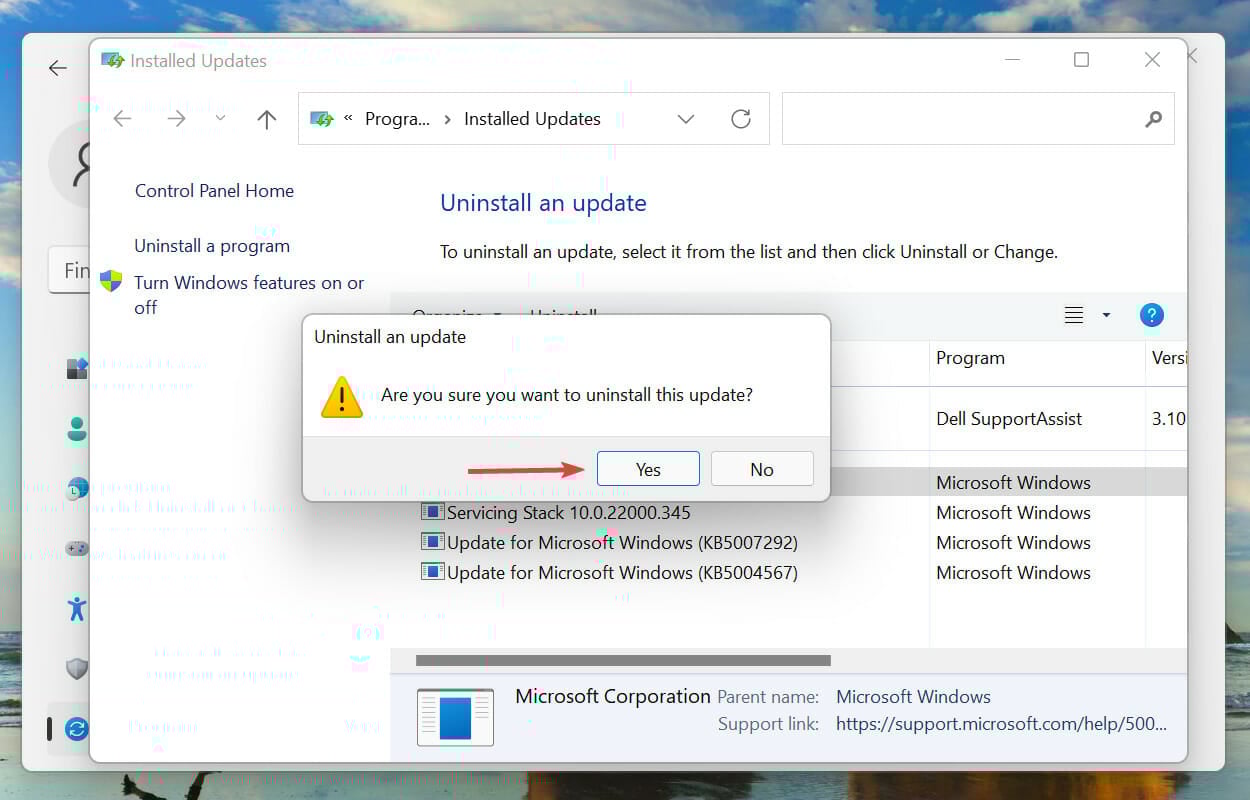Click the search magnifier icon
1250x800 pixels.
click(1153, 119)
